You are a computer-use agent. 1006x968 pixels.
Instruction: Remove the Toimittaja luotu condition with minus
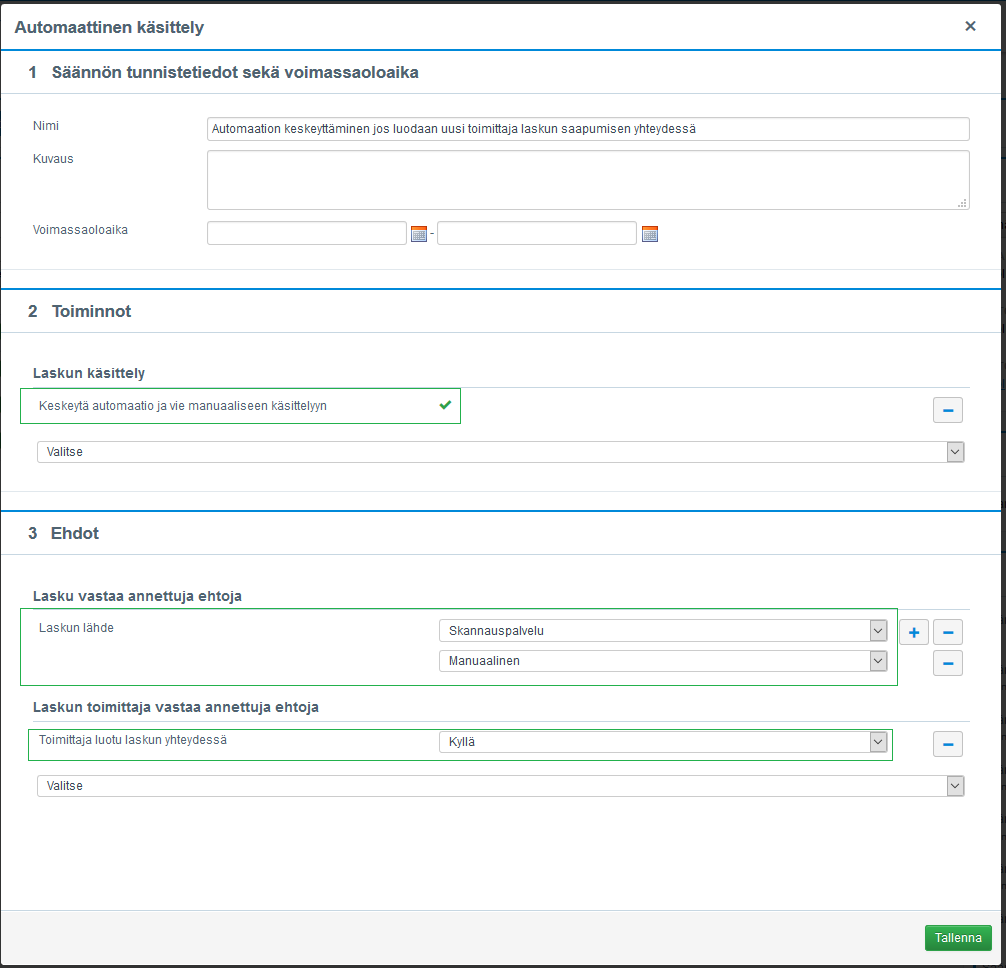pyautogui.click(x=947, y=744)
